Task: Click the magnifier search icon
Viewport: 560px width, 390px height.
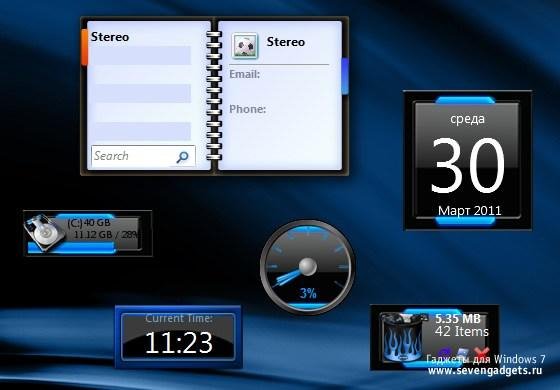Action: coord(182,157)
